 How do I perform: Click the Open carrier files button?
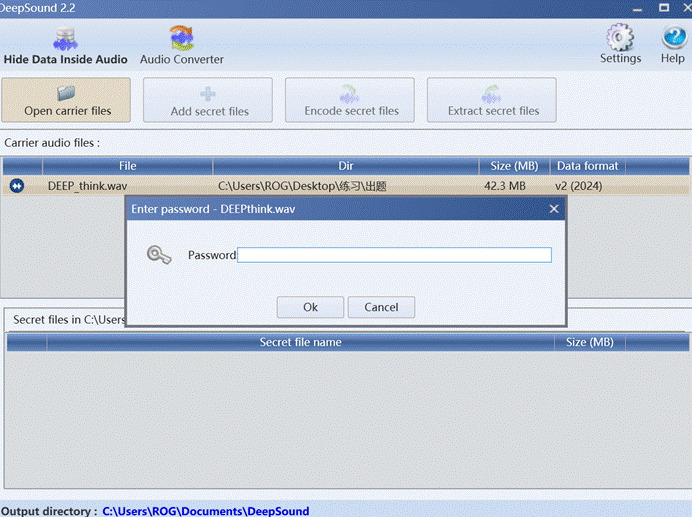tap(66, 100)
